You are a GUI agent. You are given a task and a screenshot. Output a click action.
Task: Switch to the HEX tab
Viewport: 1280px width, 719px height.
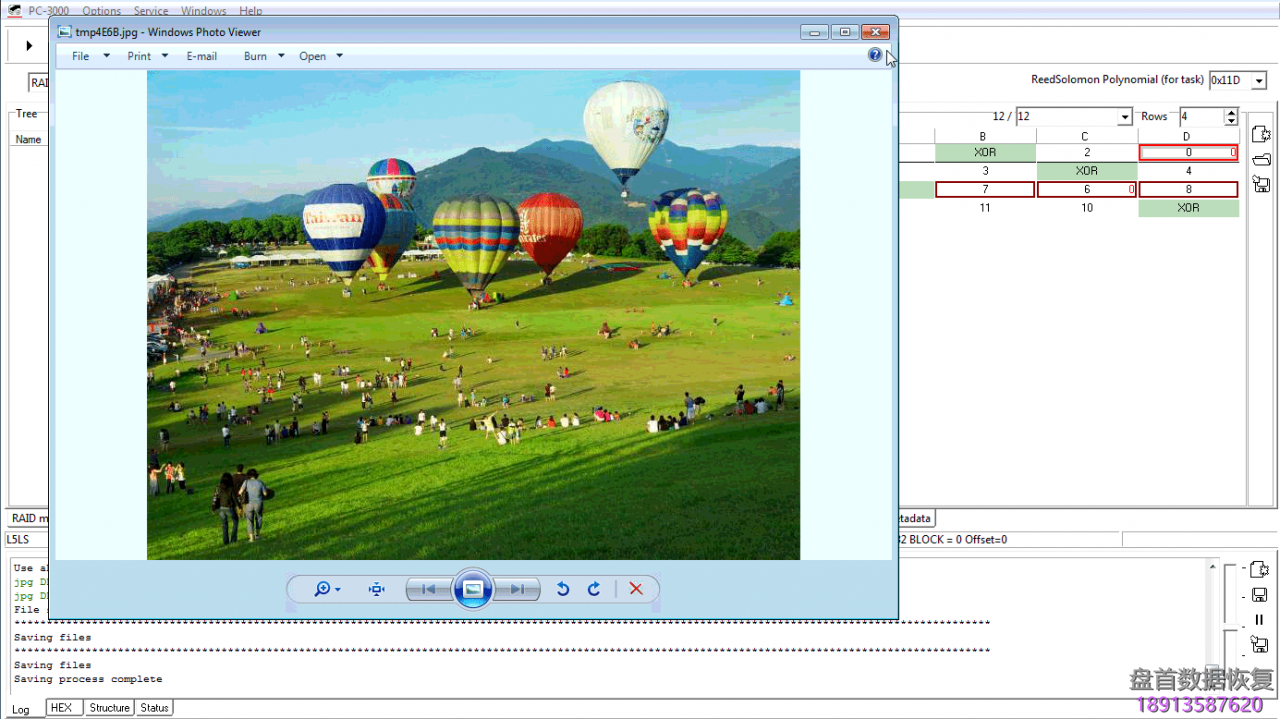(62, 708)
